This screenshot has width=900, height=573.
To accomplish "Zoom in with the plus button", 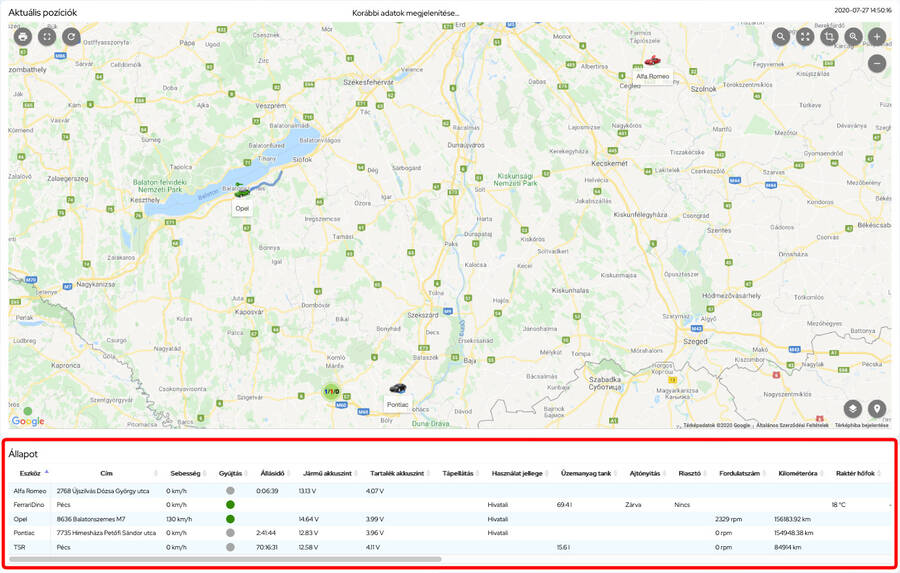I will 877,36.
